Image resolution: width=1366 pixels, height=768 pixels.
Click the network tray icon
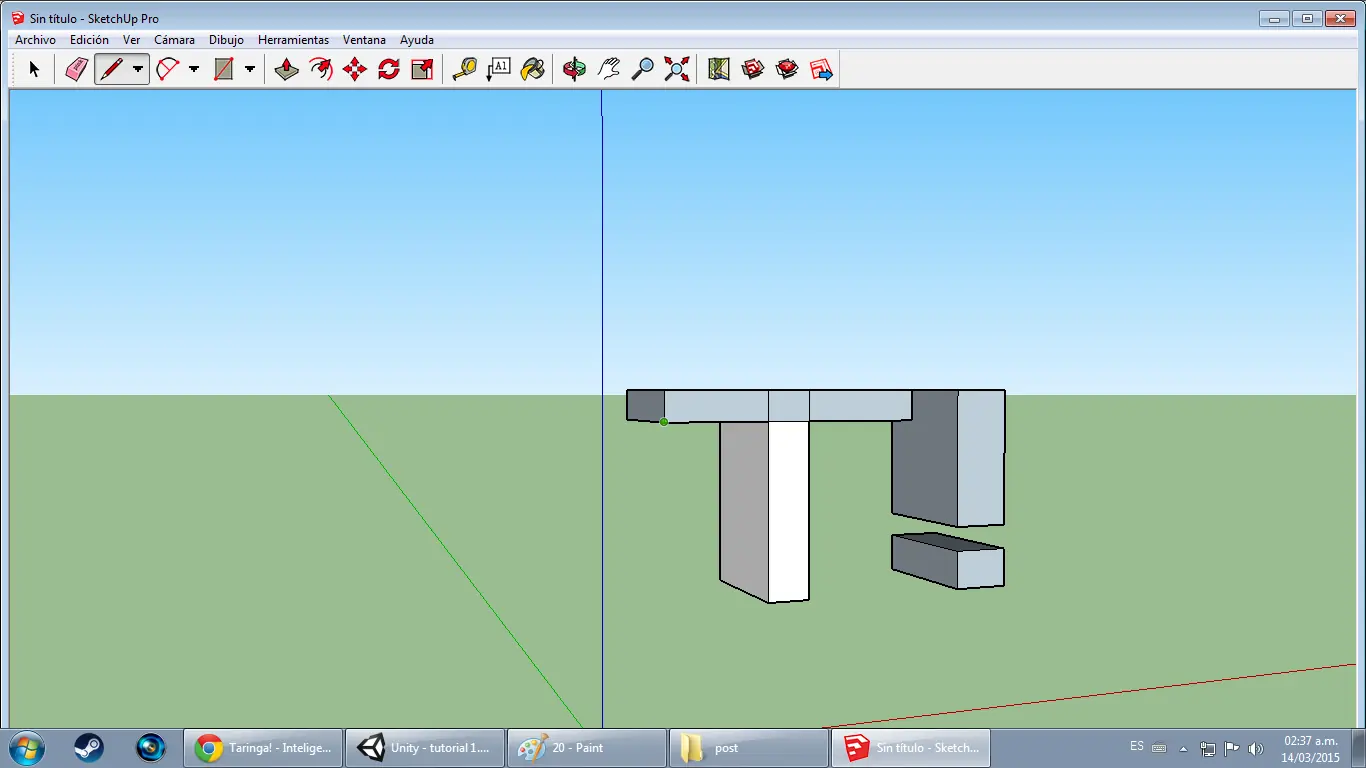1208,748
